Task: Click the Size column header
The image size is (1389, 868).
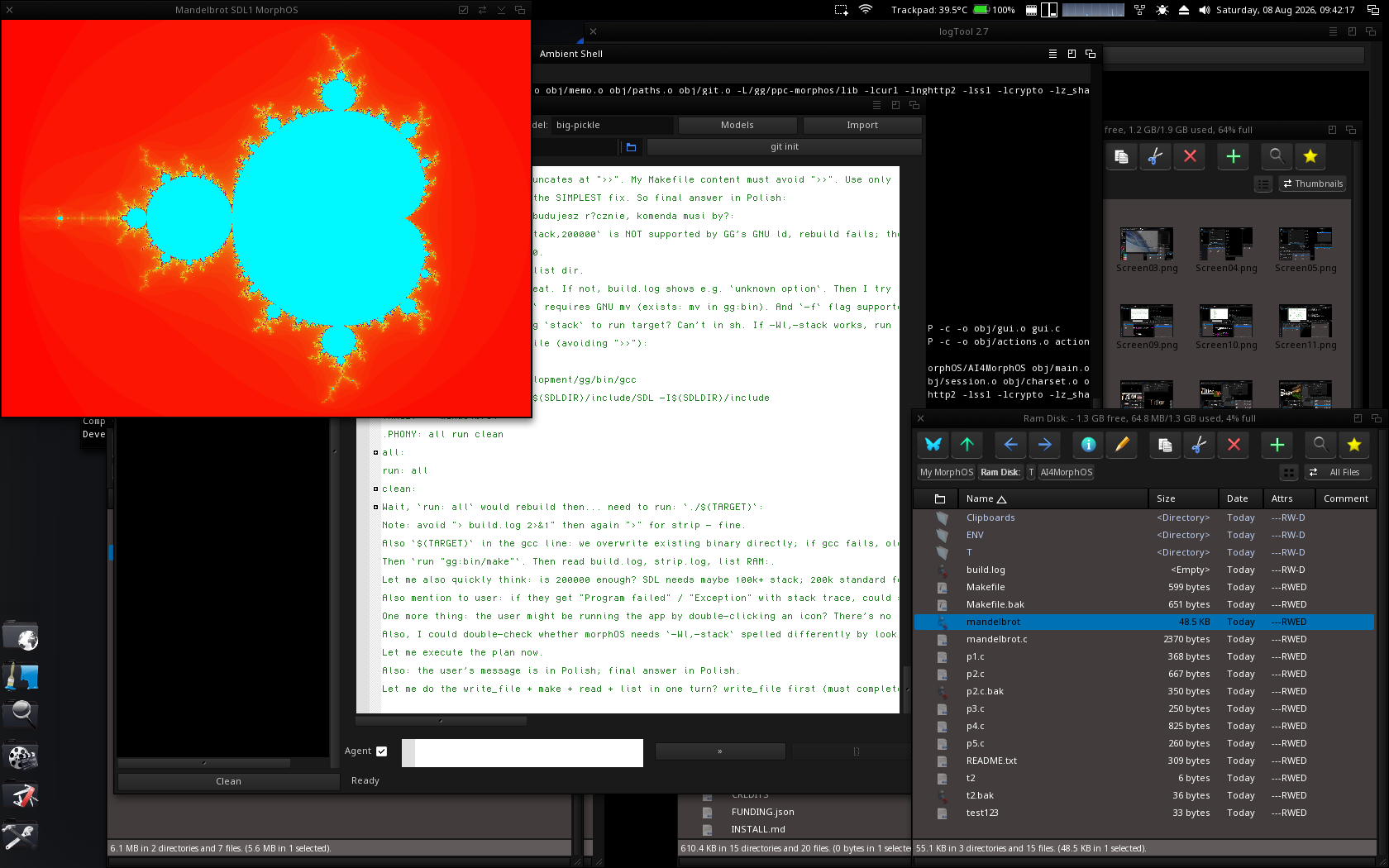Action: (x=1183, y=499)
